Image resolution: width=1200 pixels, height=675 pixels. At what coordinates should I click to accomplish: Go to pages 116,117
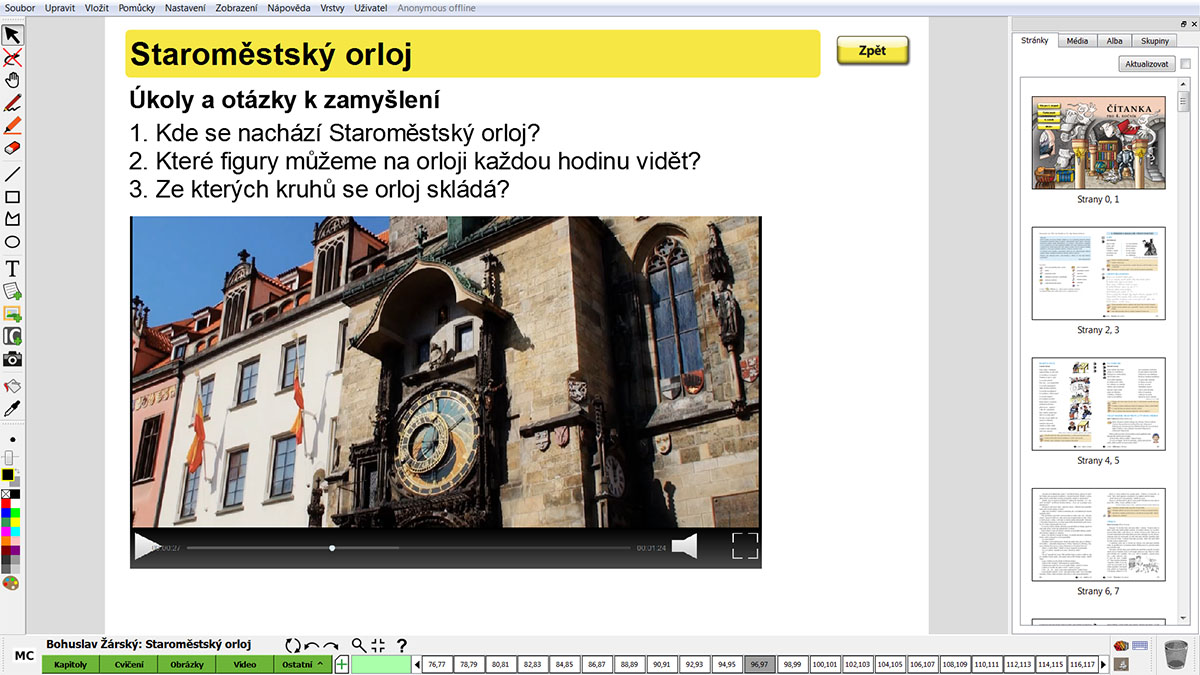pos(1081,664)
